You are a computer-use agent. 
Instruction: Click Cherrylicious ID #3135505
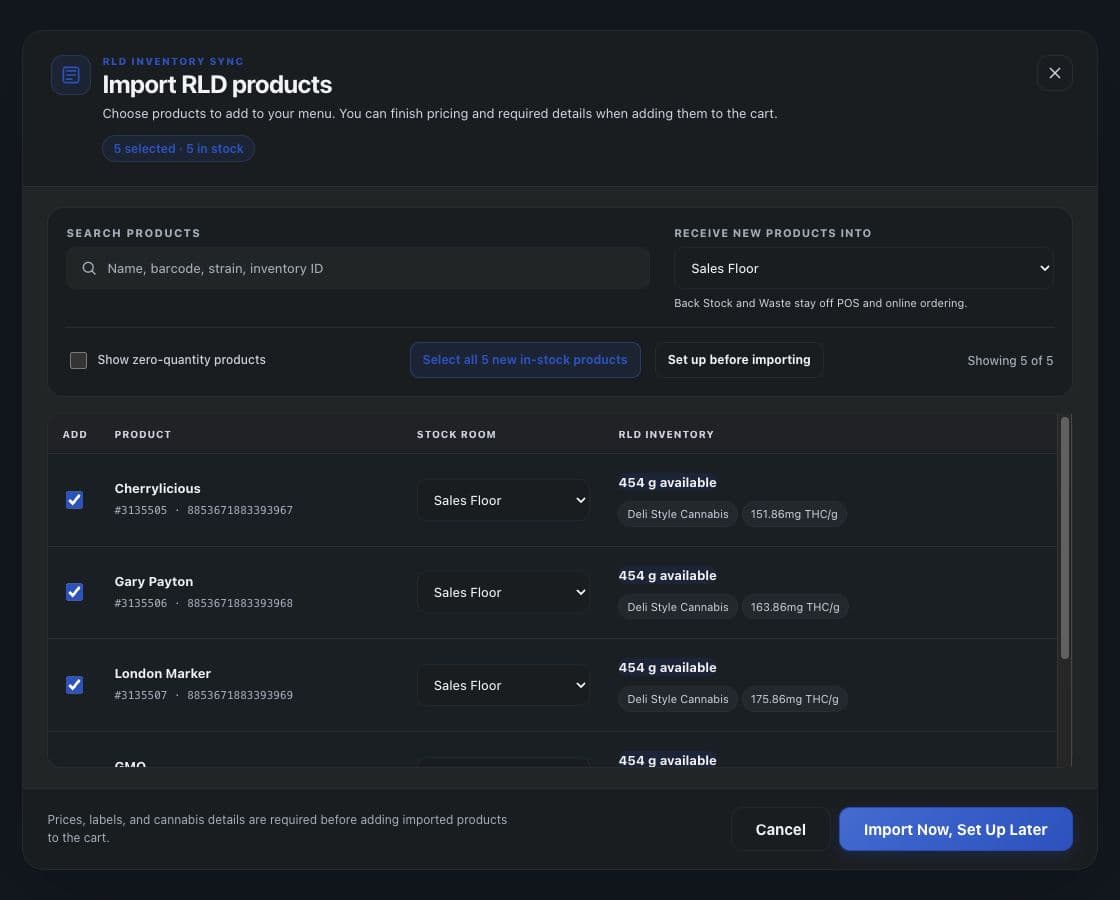pyautogui.click(x=141, y=510)
